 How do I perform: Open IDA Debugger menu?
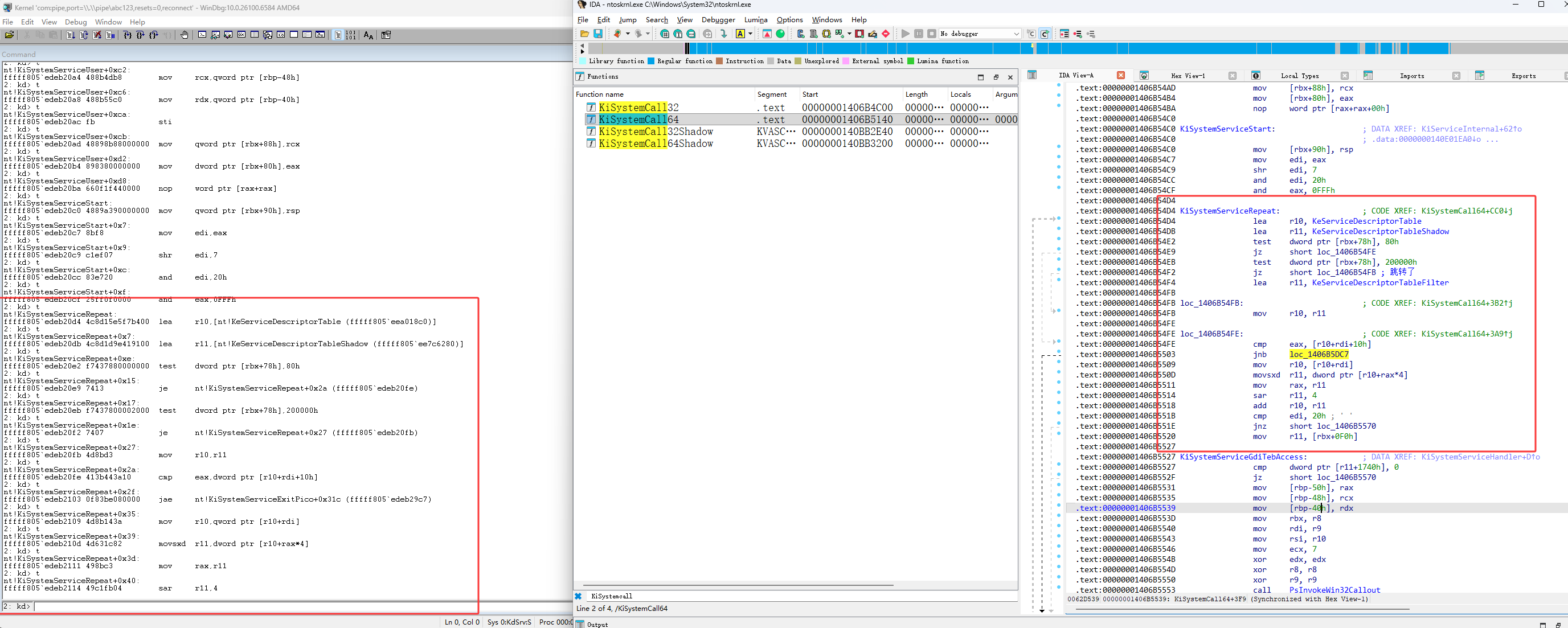tap(718, 20)
